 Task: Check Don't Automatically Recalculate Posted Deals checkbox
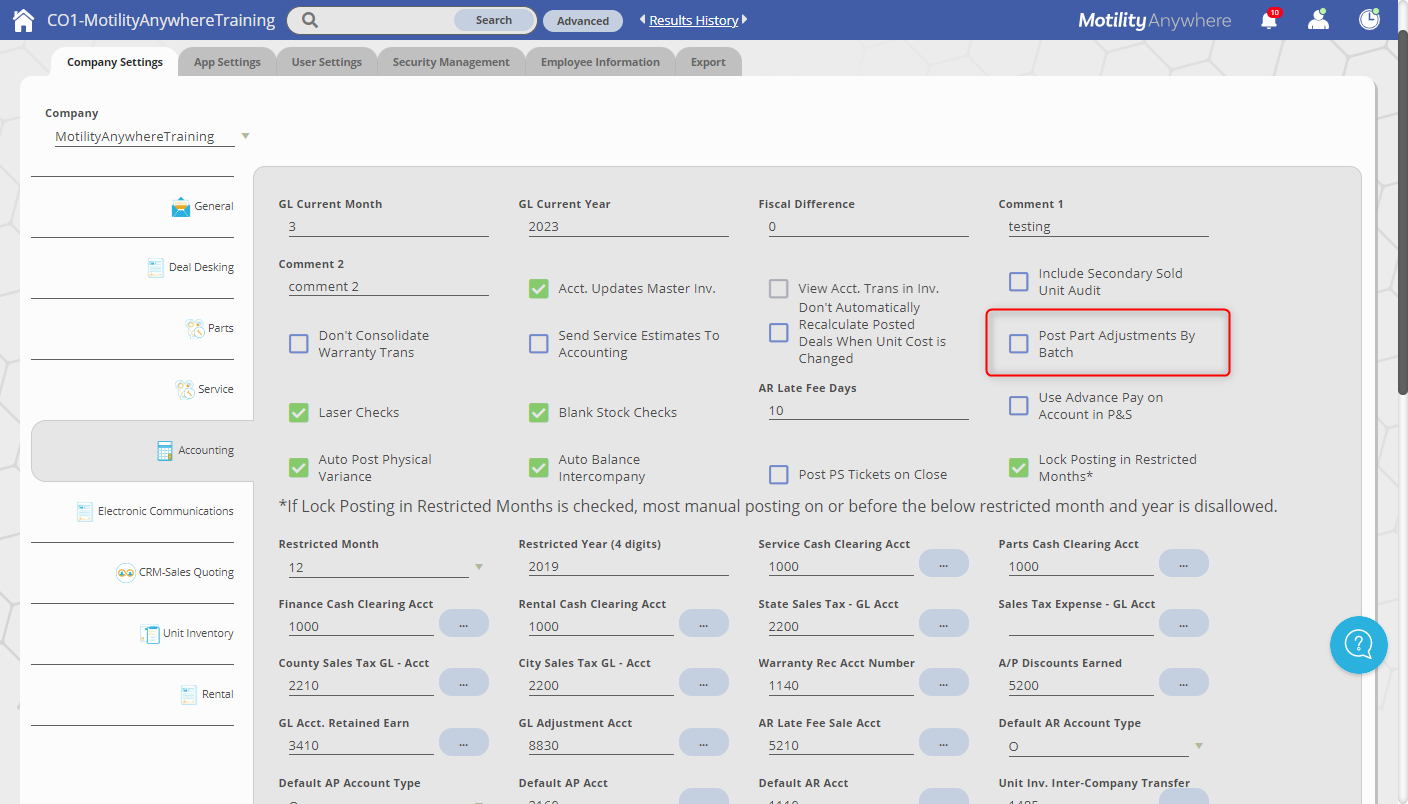point(779,333)
